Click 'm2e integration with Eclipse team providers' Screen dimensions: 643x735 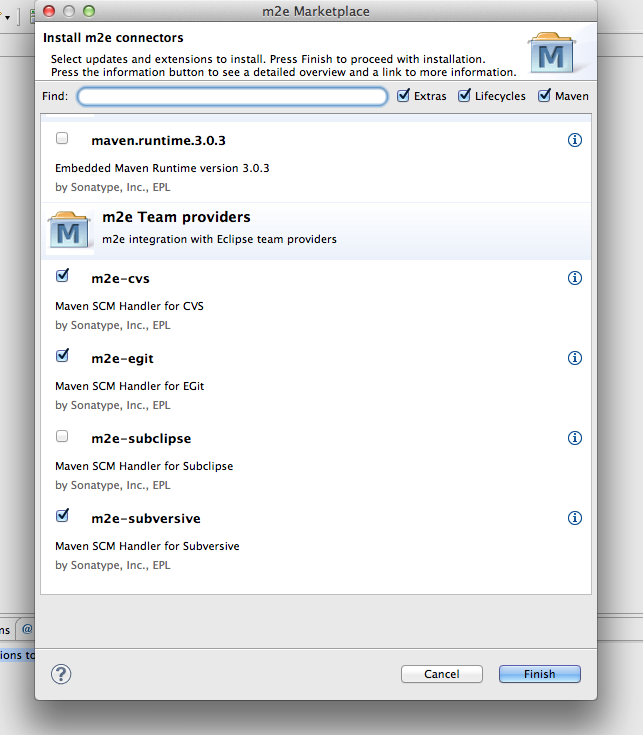(x=219, y=239)
